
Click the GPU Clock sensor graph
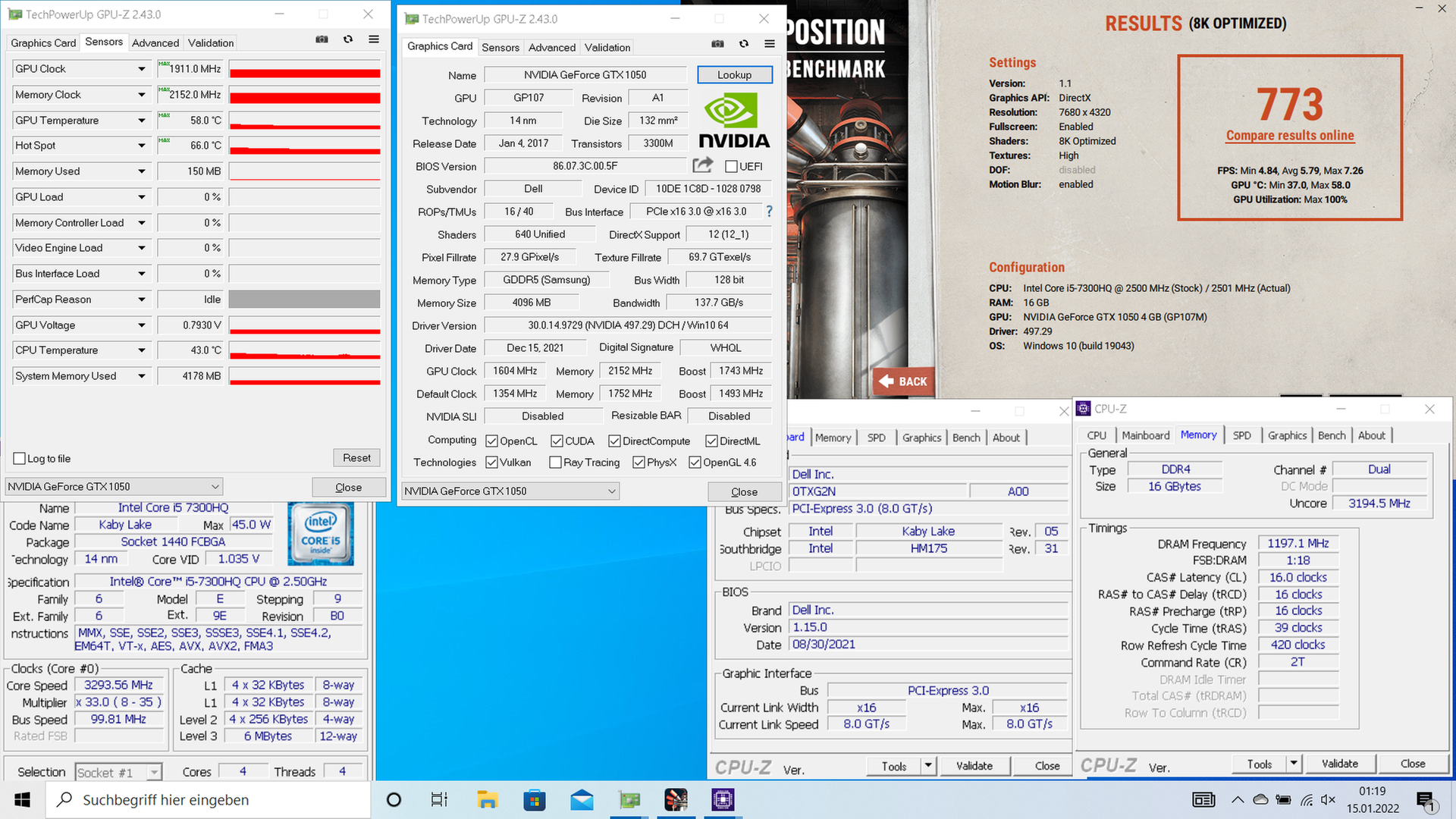click(x=305, y=69)
